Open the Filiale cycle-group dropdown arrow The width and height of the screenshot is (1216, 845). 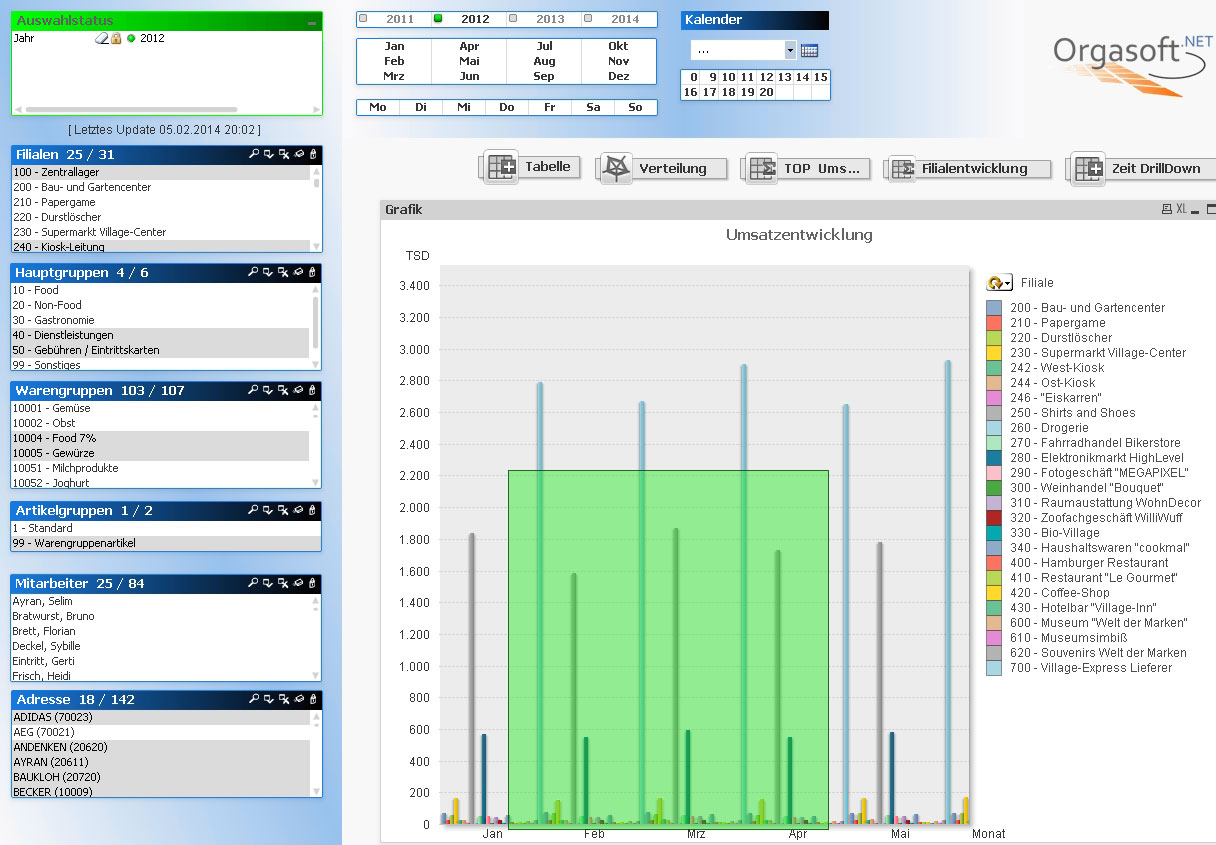pyautogui.click(x=1000, y=284)
